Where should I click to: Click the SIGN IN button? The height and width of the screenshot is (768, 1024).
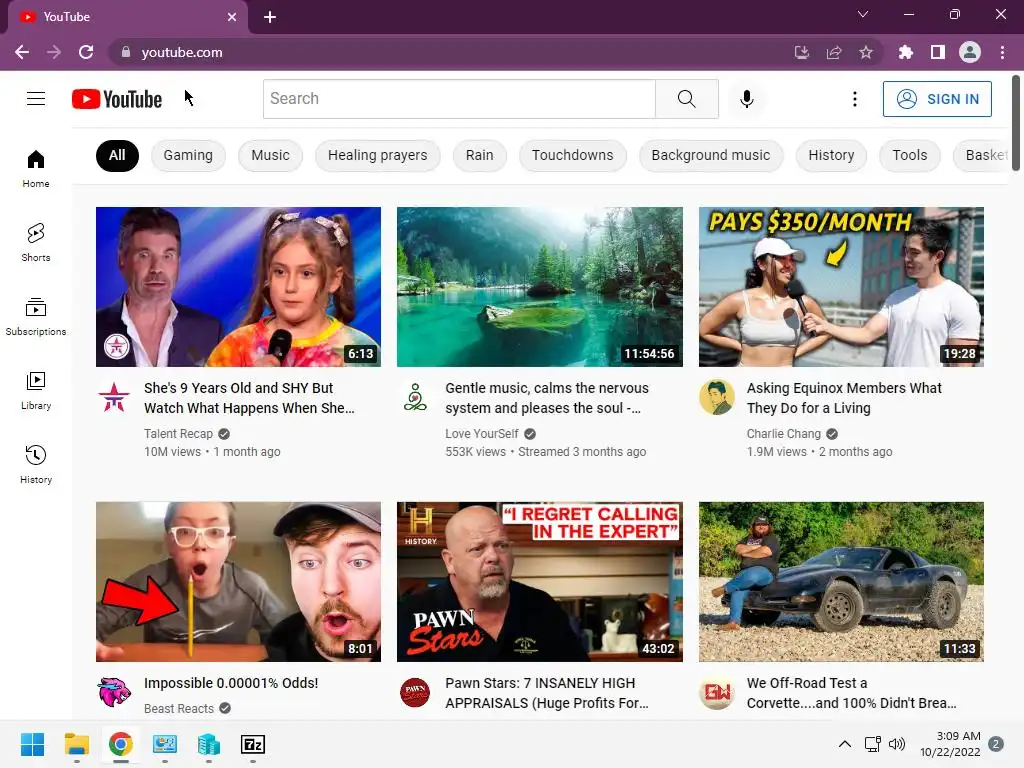click(x=937, y=99)
